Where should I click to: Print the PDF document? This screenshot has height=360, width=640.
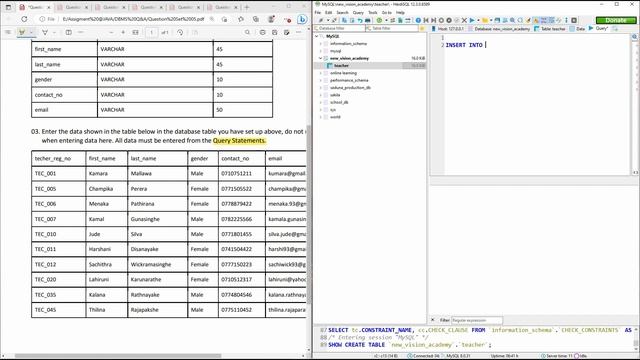(x=262, y=32)
